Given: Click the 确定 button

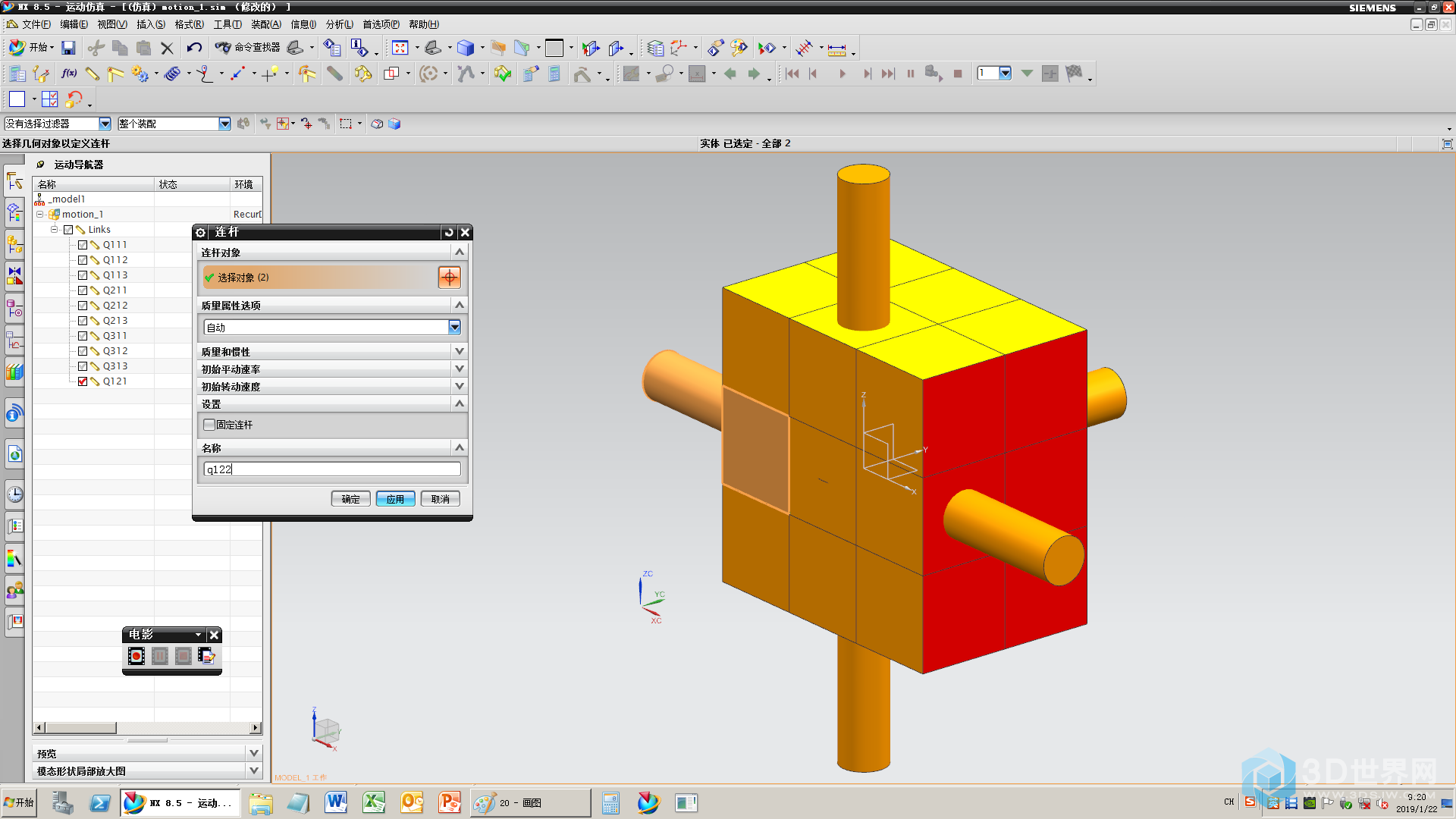Looking at the screenshot, I should [x=350, y=499].
